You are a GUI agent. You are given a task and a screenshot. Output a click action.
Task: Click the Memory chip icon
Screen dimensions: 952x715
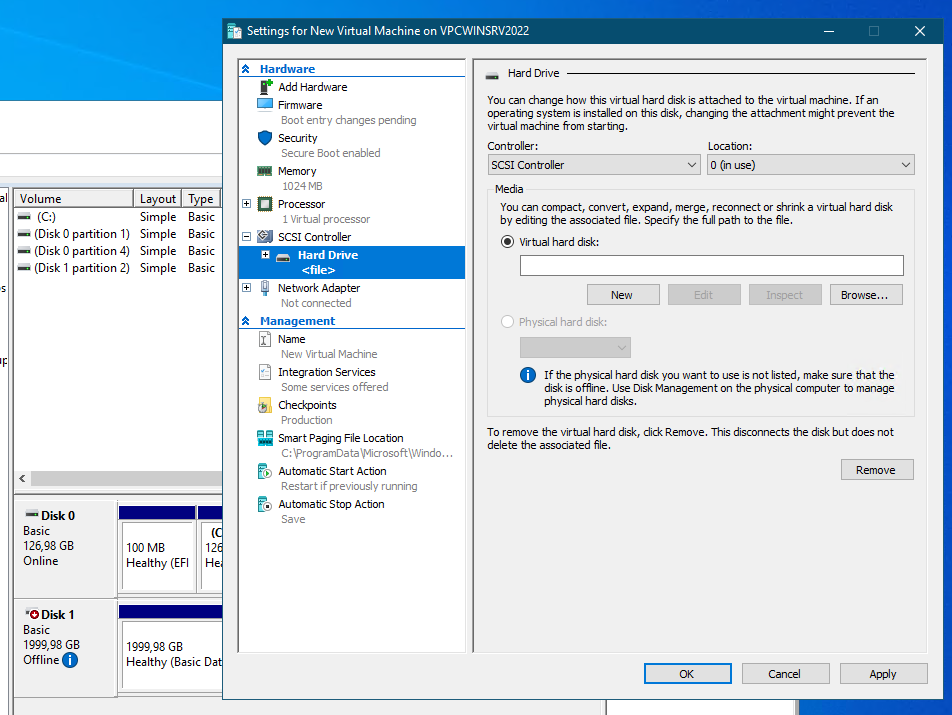coord(265,171)
